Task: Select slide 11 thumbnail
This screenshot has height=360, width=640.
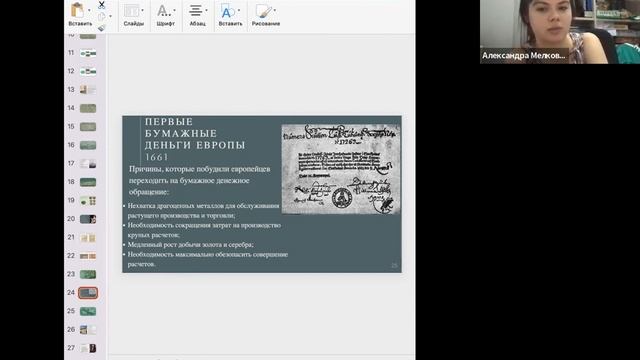Action: pos(88,53)
